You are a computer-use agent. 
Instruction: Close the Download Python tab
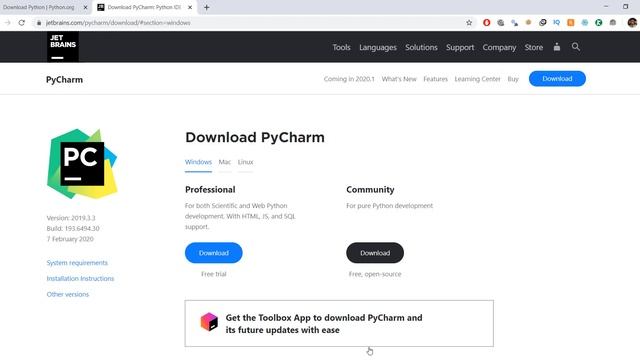point(85,7)
